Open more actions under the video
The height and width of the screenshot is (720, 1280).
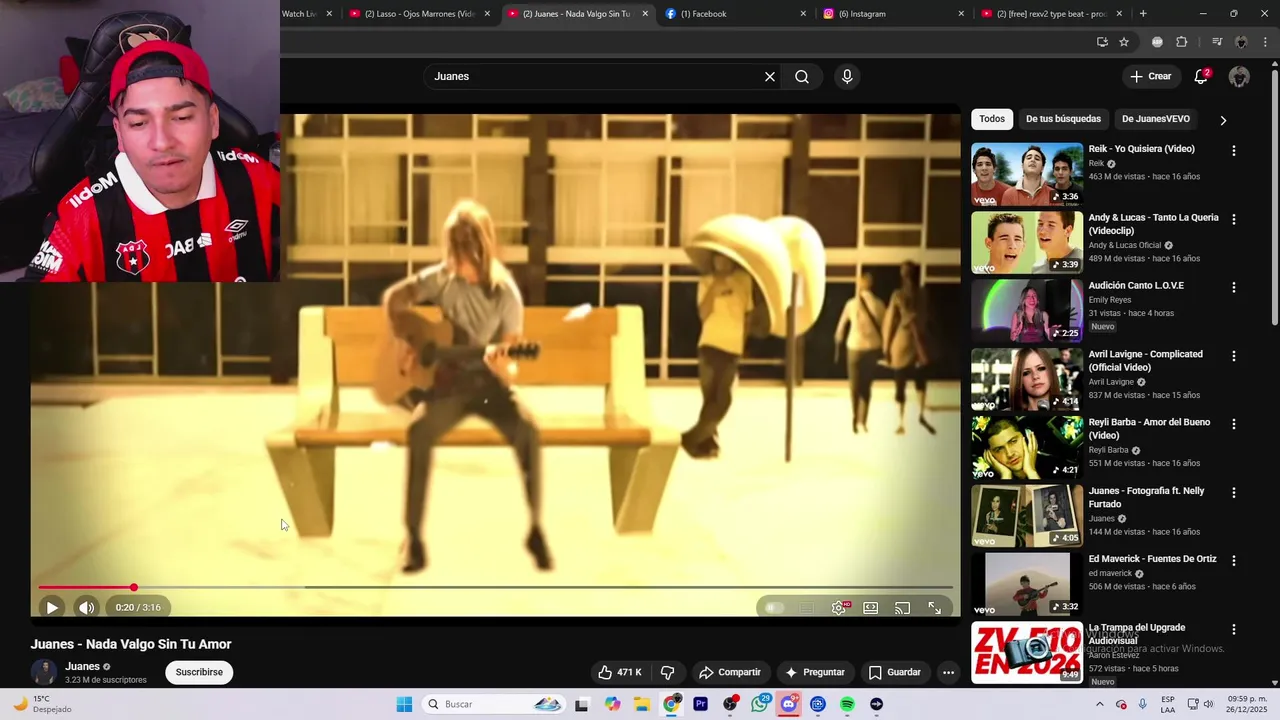click(948, 672)
